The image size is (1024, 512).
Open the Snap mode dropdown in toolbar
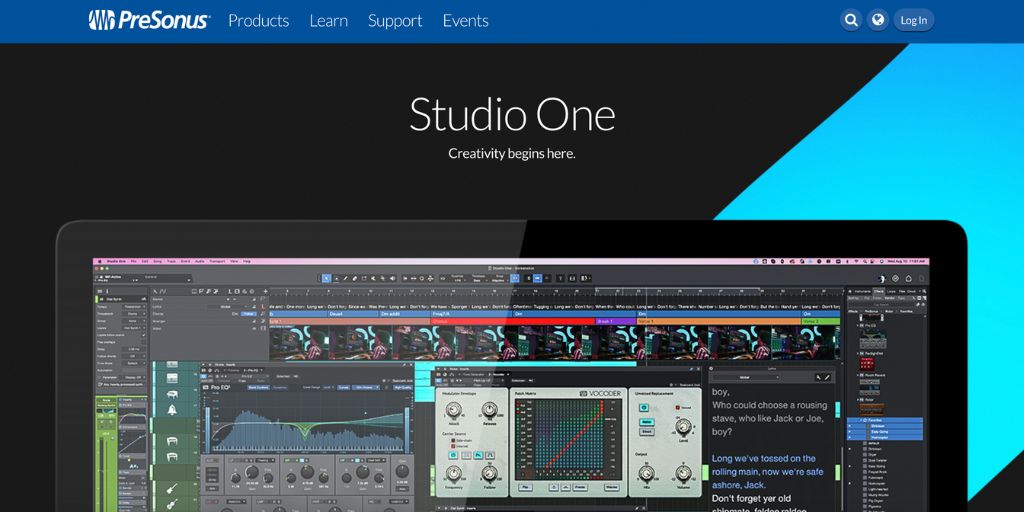click(x=498, y=278)
